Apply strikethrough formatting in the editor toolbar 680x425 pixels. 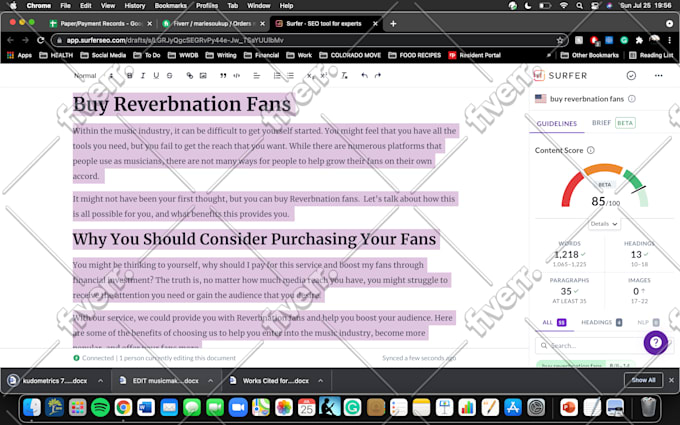coord(170,75)
